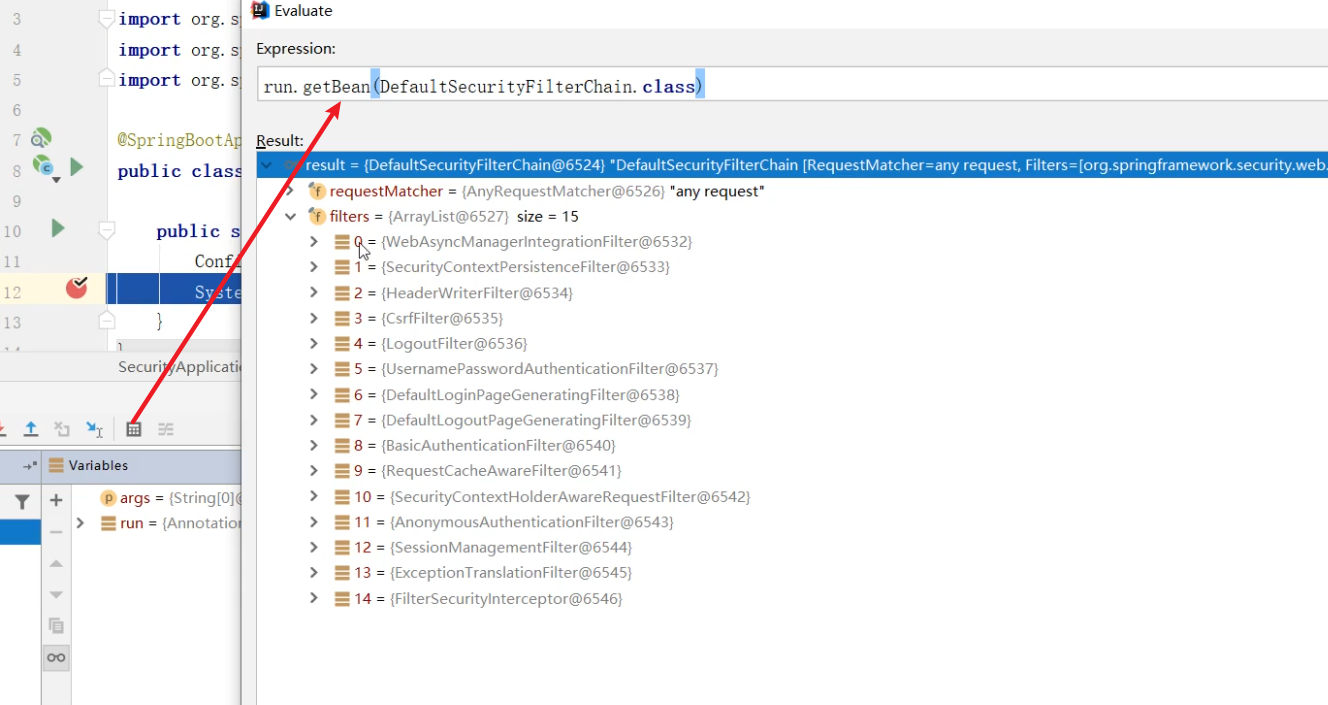Collapse the main method fold marker at line 10

107,231
